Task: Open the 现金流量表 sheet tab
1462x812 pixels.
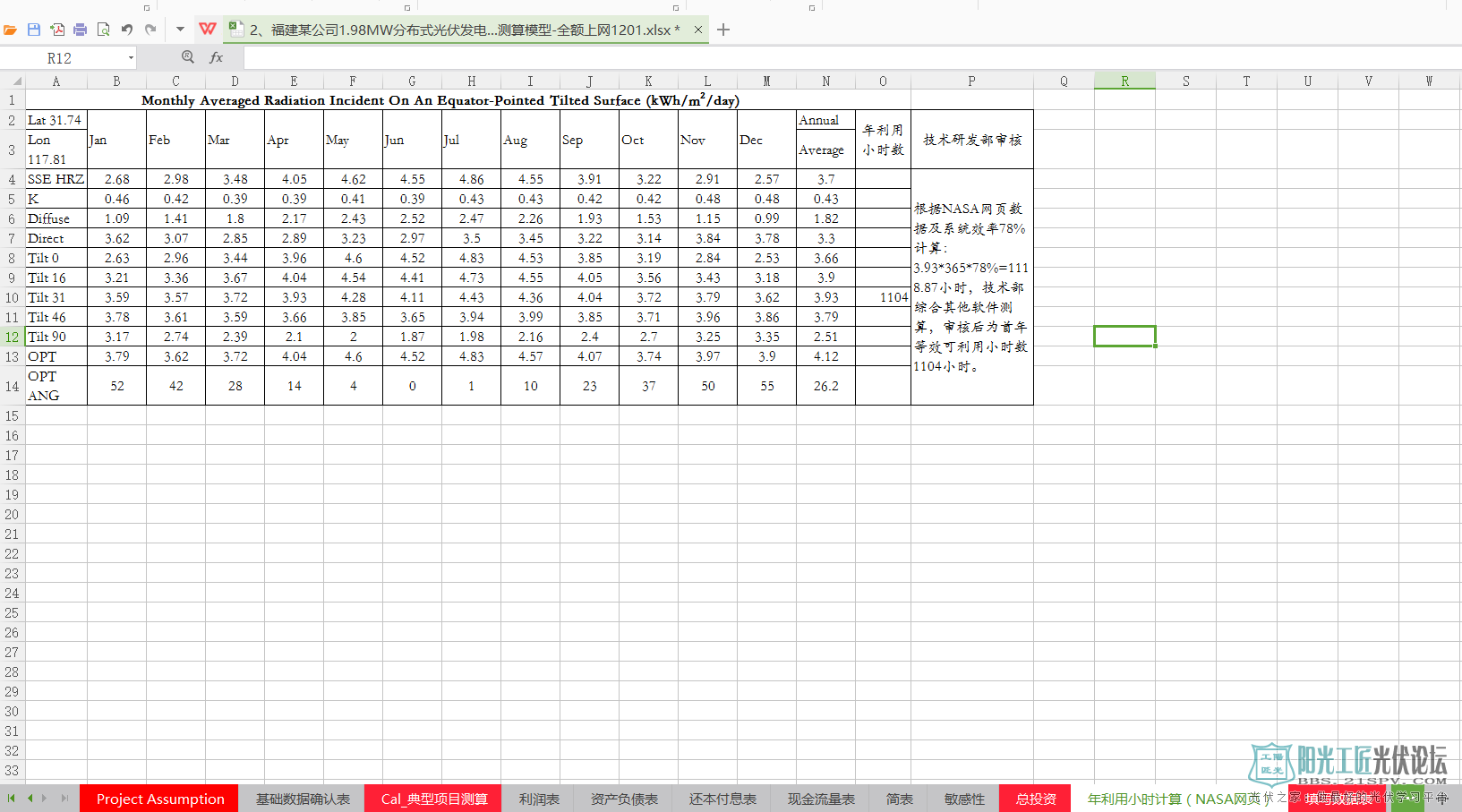Action: [x=821, y=799]
